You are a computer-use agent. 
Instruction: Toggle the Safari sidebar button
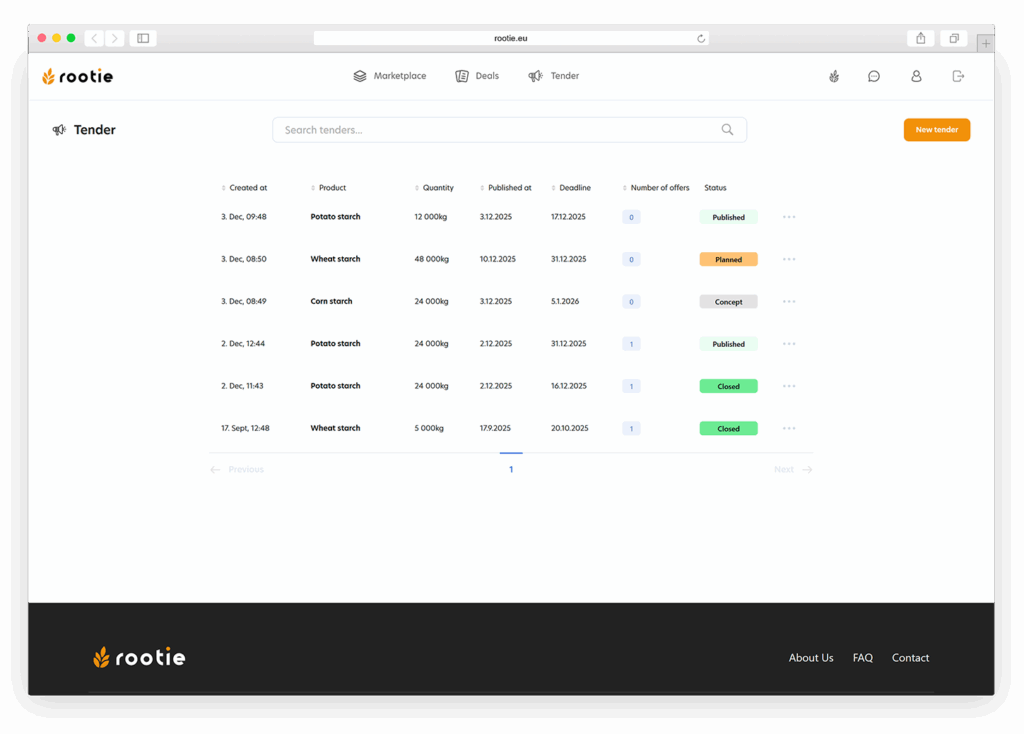143,38
